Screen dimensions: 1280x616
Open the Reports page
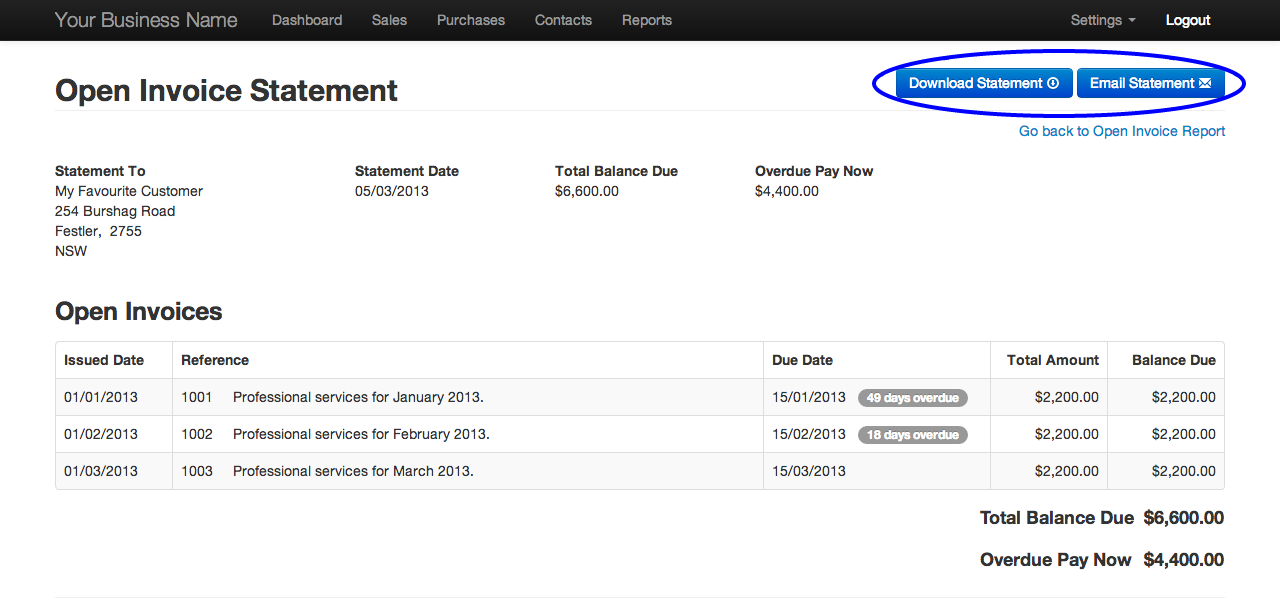point(647,20)
